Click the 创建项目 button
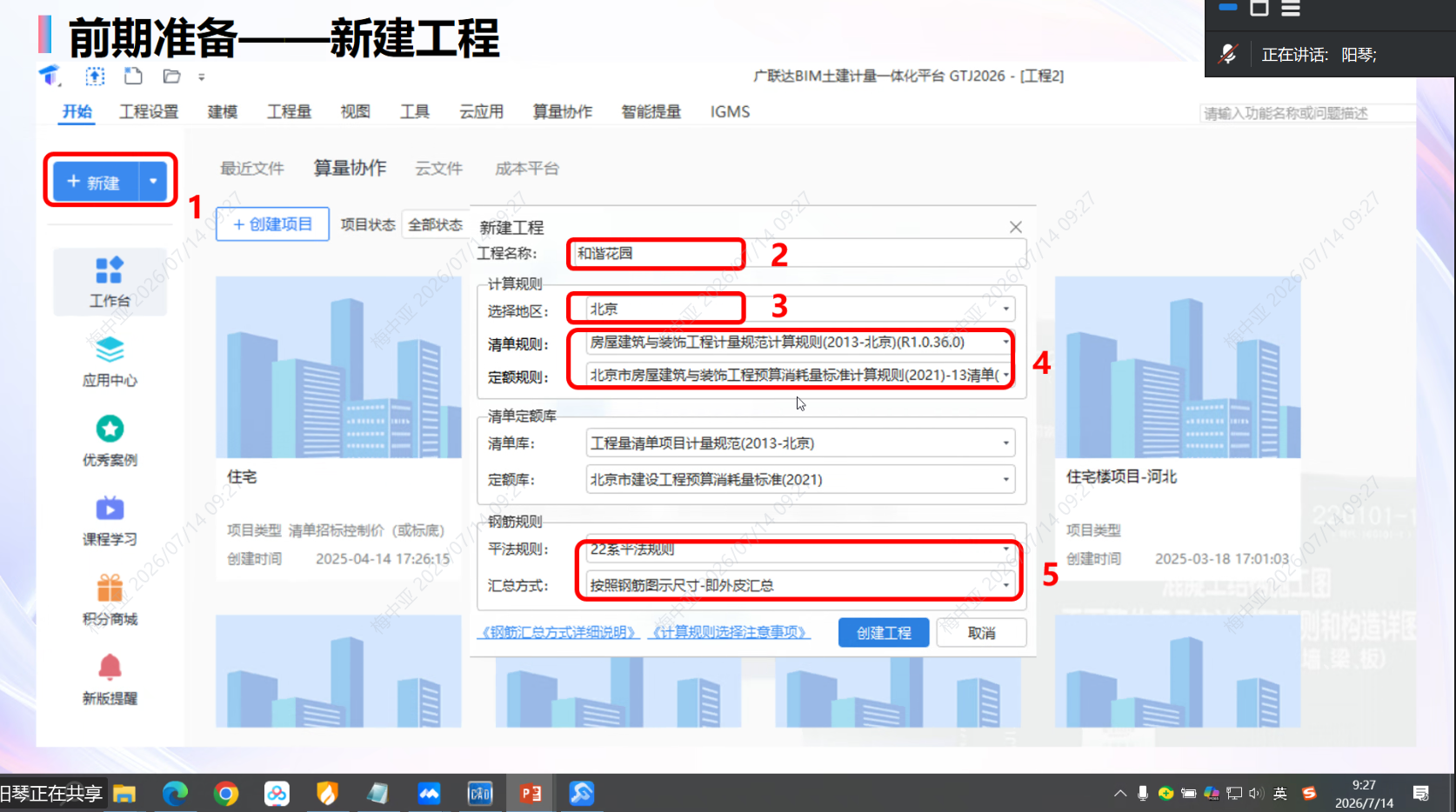Screen dimensions: 1456x812 coord(272,224)
